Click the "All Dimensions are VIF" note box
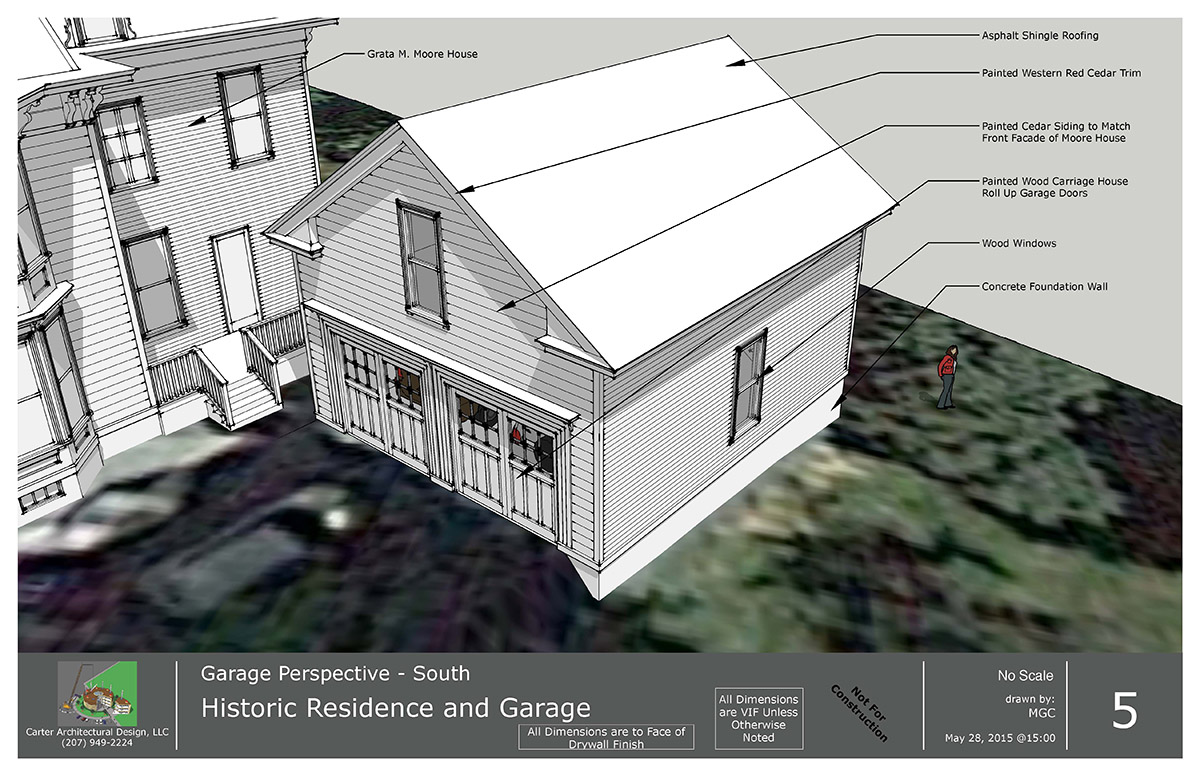 click(x=759, y=718)
